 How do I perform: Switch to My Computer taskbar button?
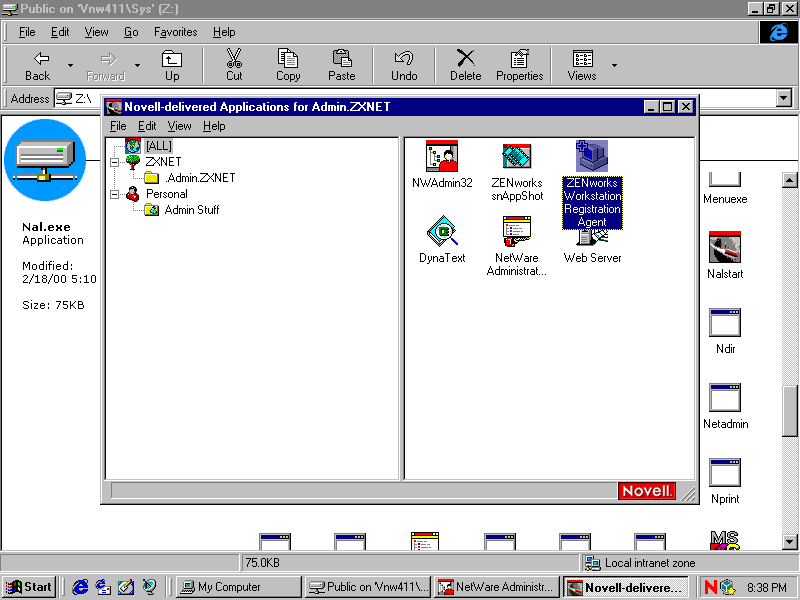(238, 587)
